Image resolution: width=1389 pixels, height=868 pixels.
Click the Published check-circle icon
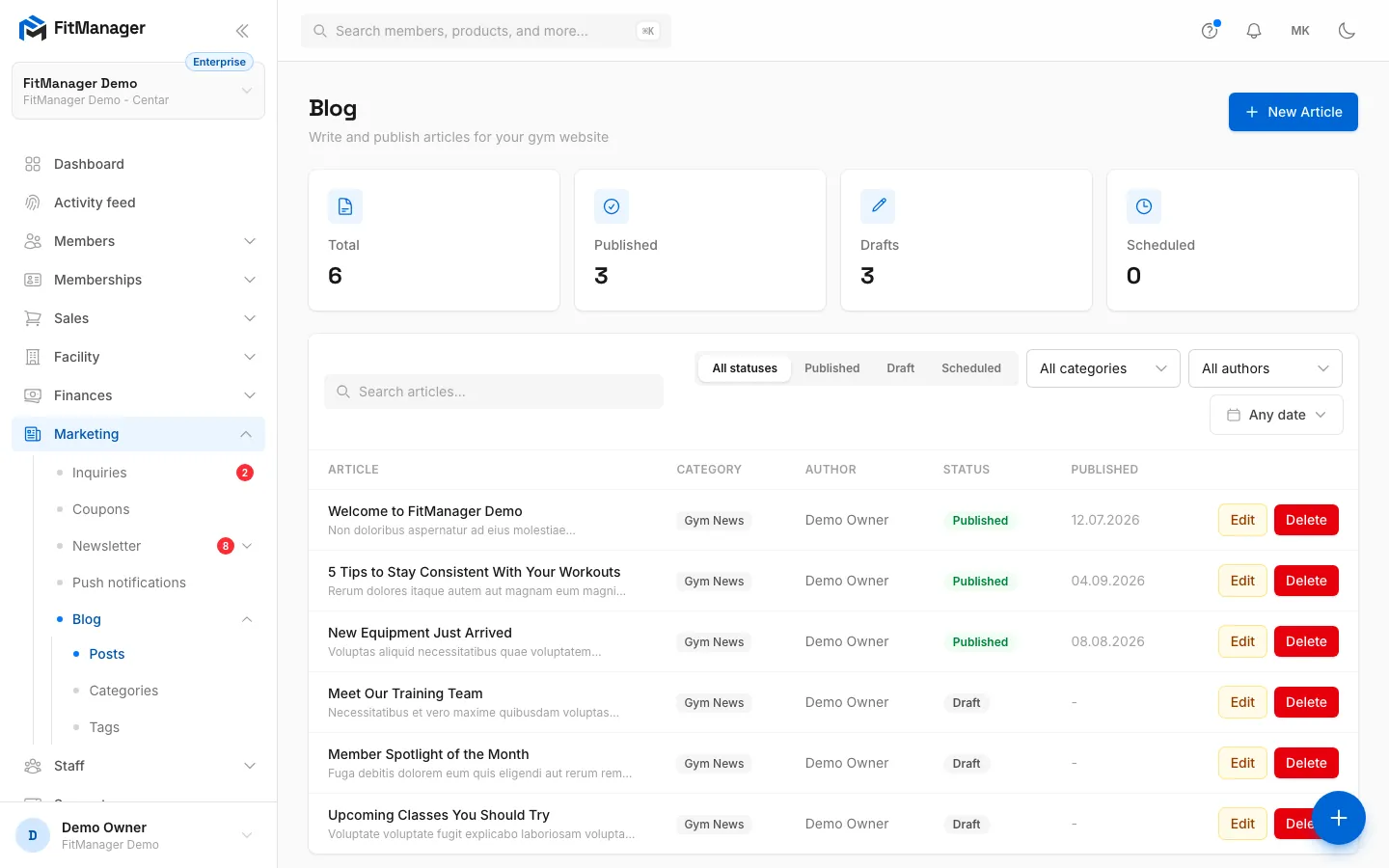(x=612, y=206)
